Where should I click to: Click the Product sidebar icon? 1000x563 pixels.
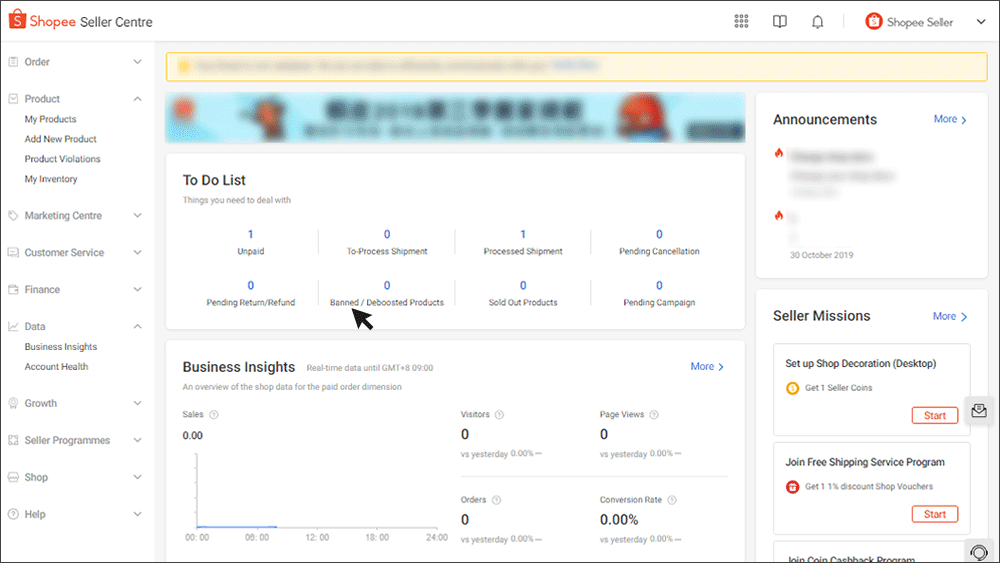click(13, 99)
